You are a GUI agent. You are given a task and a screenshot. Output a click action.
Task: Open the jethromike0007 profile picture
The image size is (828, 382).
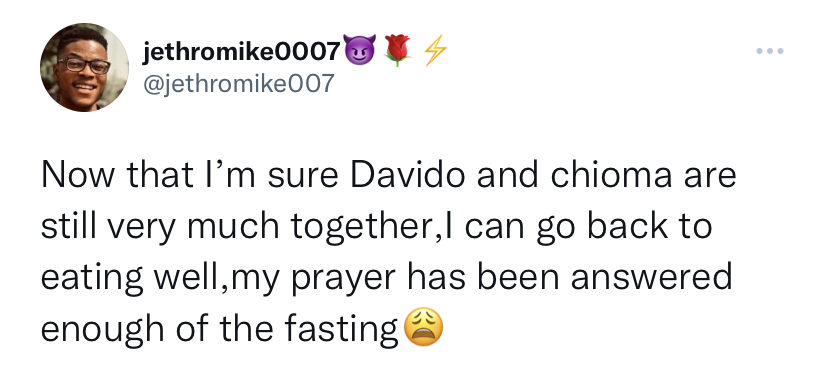click(84, 68)
